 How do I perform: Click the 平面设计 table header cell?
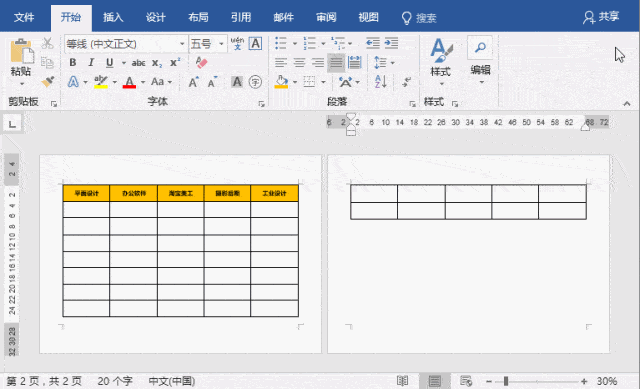click(87, 193)
